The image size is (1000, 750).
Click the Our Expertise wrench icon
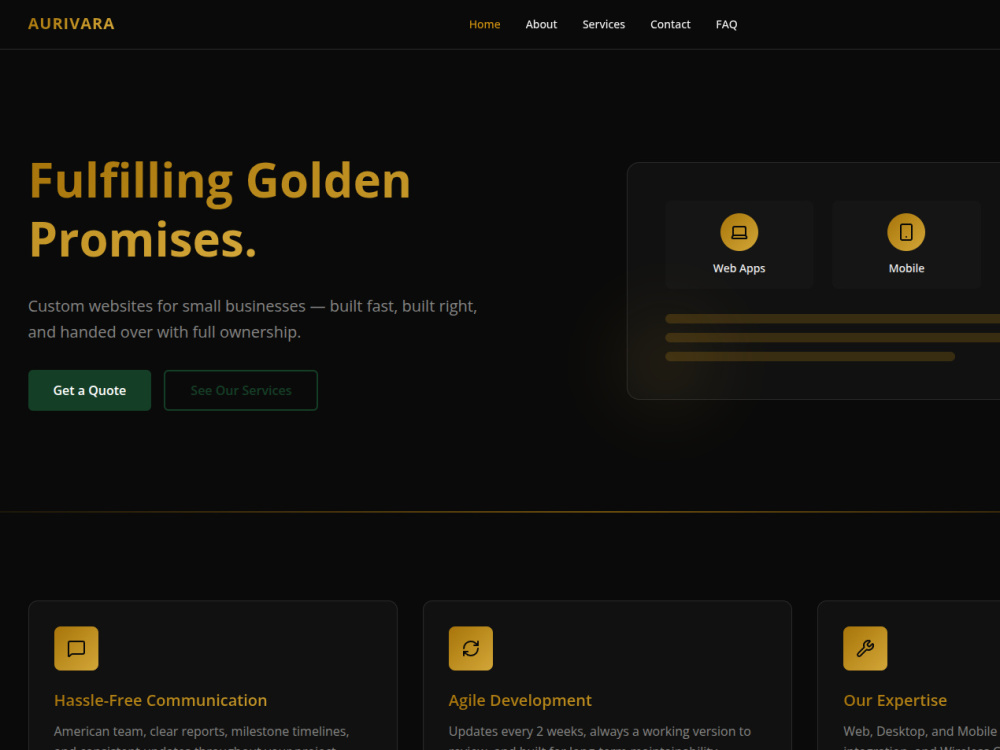coord(865,649)
